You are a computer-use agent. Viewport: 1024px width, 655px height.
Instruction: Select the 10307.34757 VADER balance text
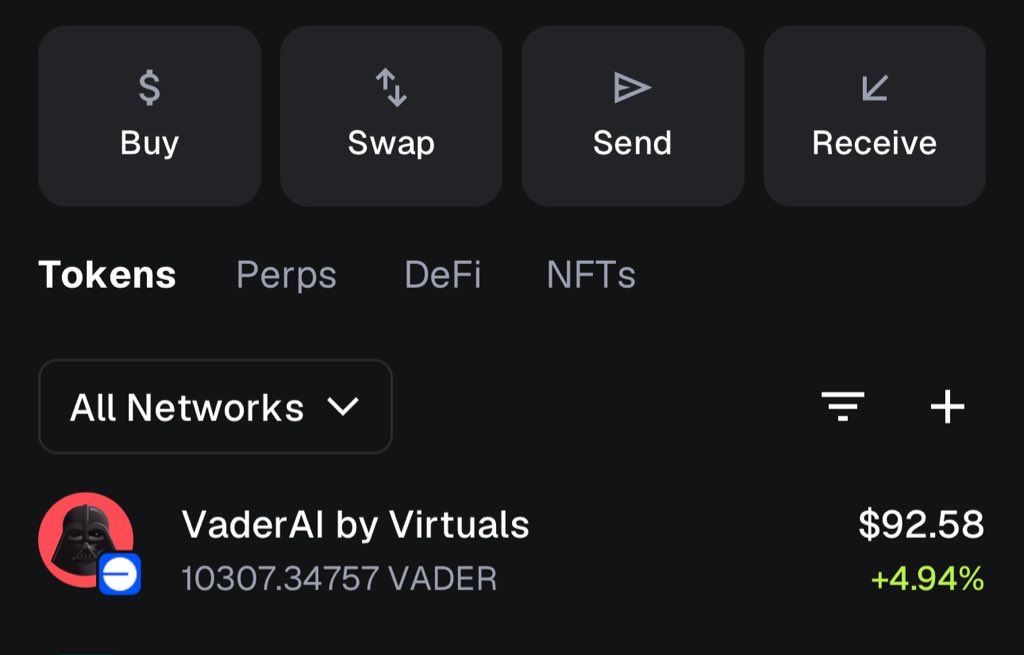click(339, 578)
